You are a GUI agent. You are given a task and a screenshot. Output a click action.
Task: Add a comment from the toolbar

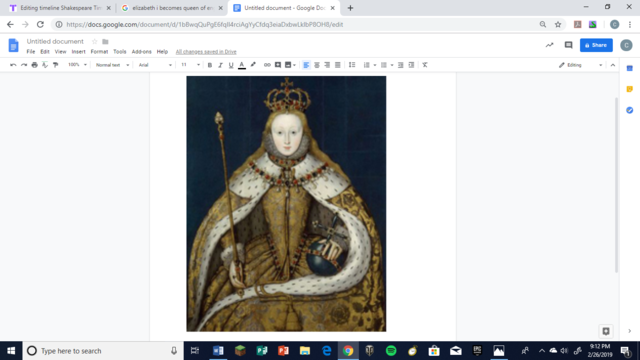click(x=278, y=65)
